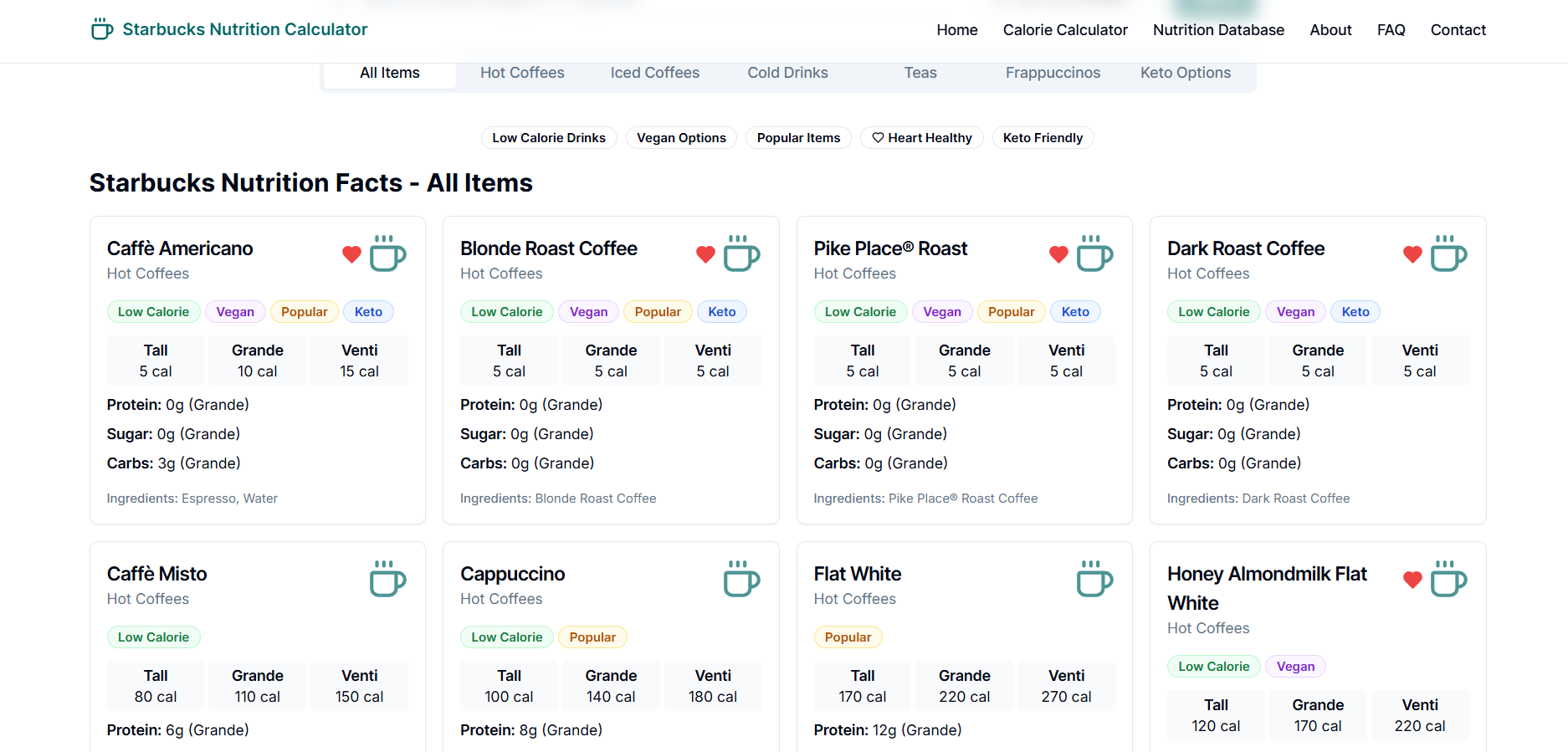The image size is (1568, 752).
Task: Filter by Low Calorie Drinks
Action: coord(549,138)
